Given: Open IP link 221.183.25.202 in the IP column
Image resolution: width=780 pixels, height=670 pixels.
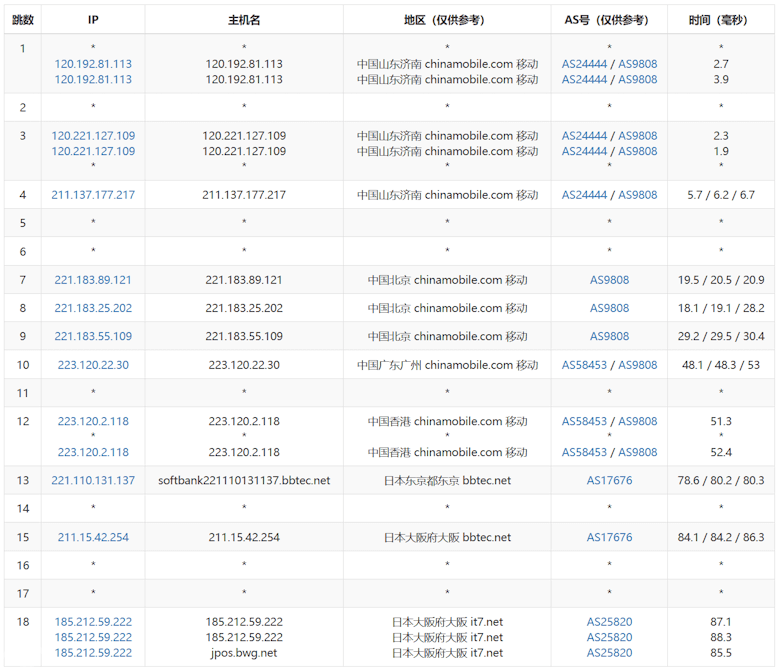Looking at the screenshot, I should click(93, 308).
